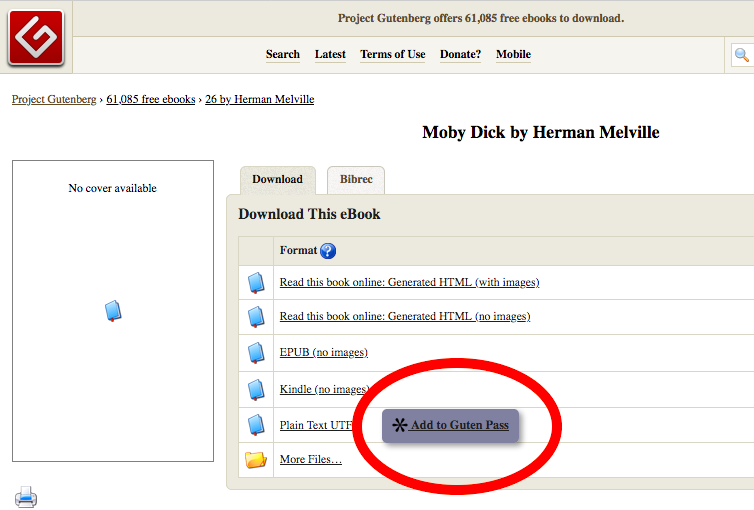Read online: Generated HTML (with images)
754x510 pixels.
pyautogui.click(x=410, y=283)
